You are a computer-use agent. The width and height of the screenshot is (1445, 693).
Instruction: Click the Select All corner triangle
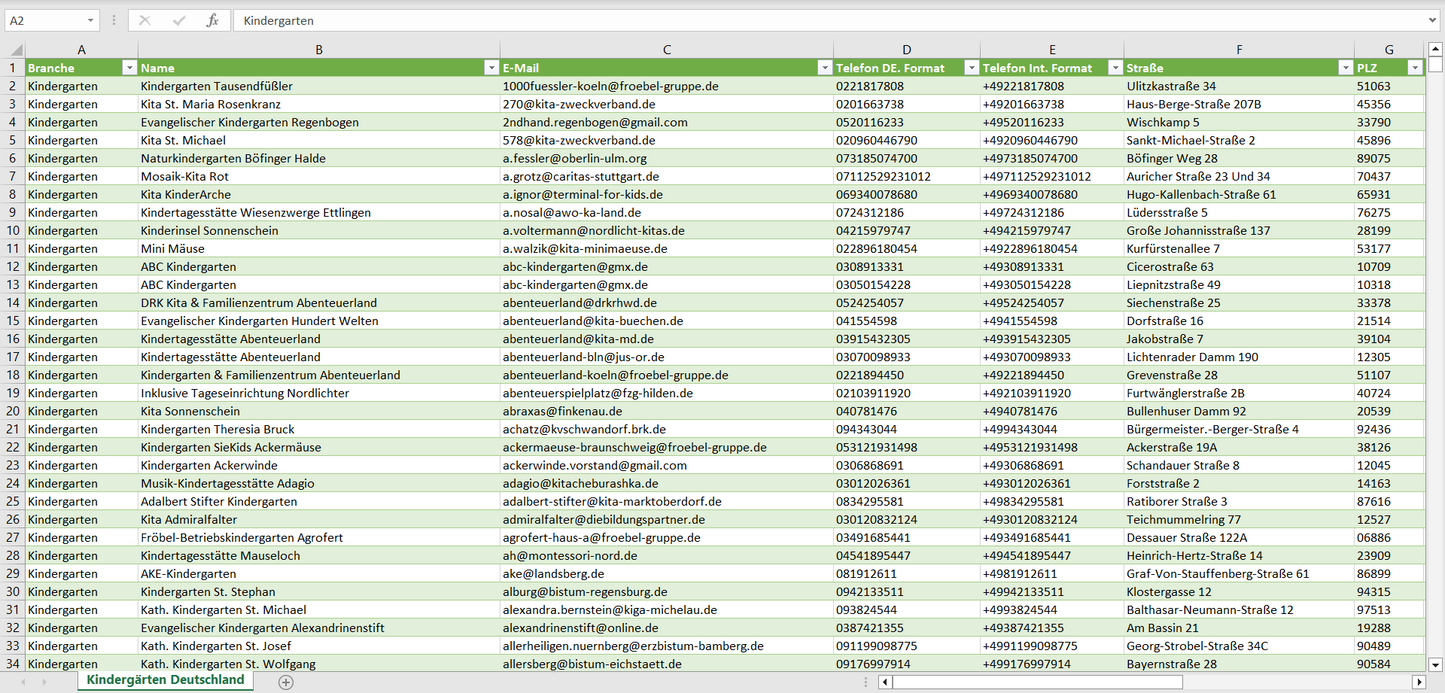pos(16,49)
